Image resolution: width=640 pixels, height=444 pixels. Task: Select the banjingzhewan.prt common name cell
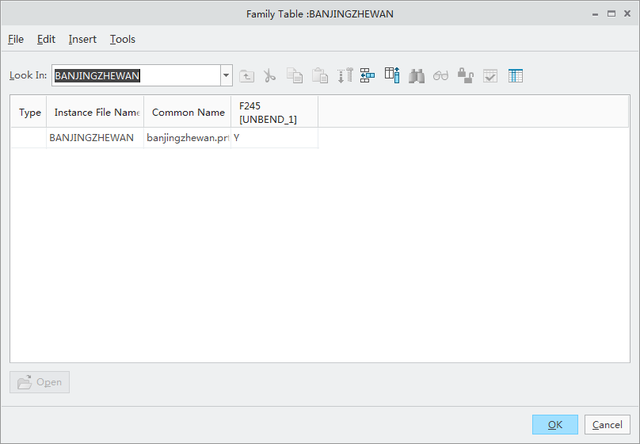[x=188, y=138]
